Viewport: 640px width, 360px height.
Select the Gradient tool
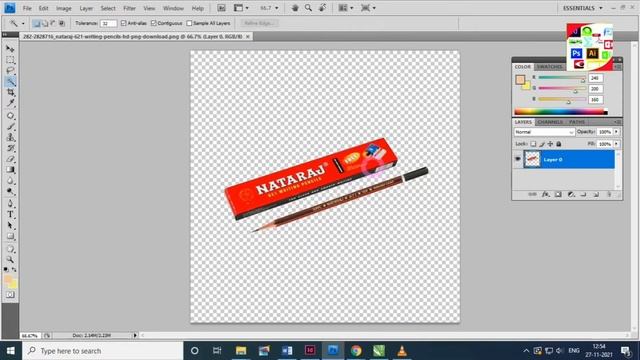(10, 170)
